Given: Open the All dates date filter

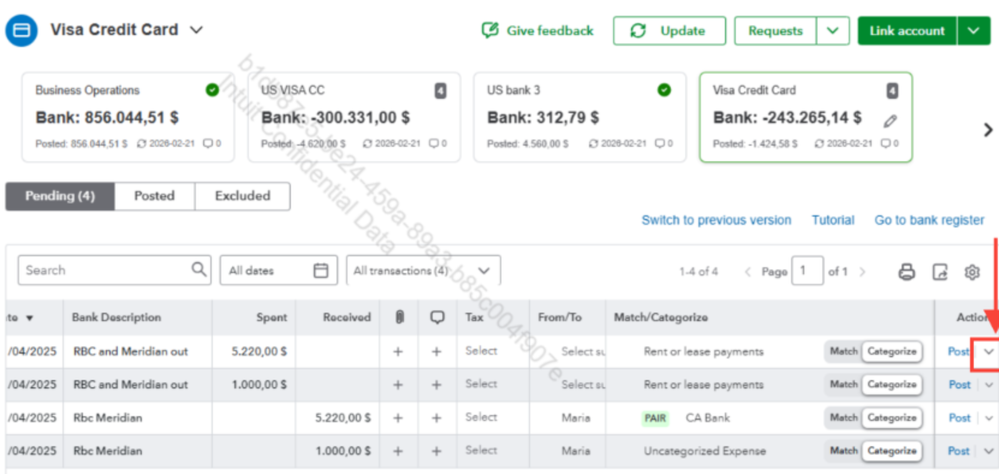Looking at the screenshot, I should tap(278, 270).
